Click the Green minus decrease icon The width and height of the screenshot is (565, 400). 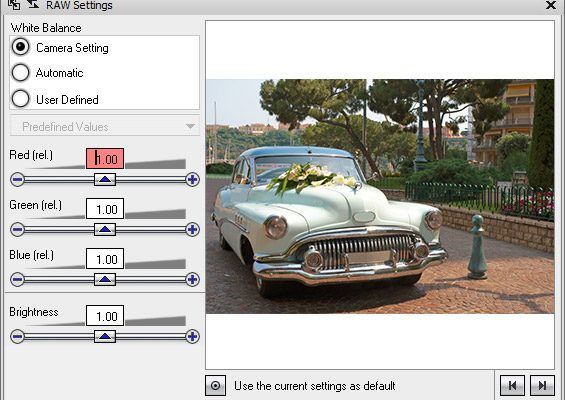[17, 229]
